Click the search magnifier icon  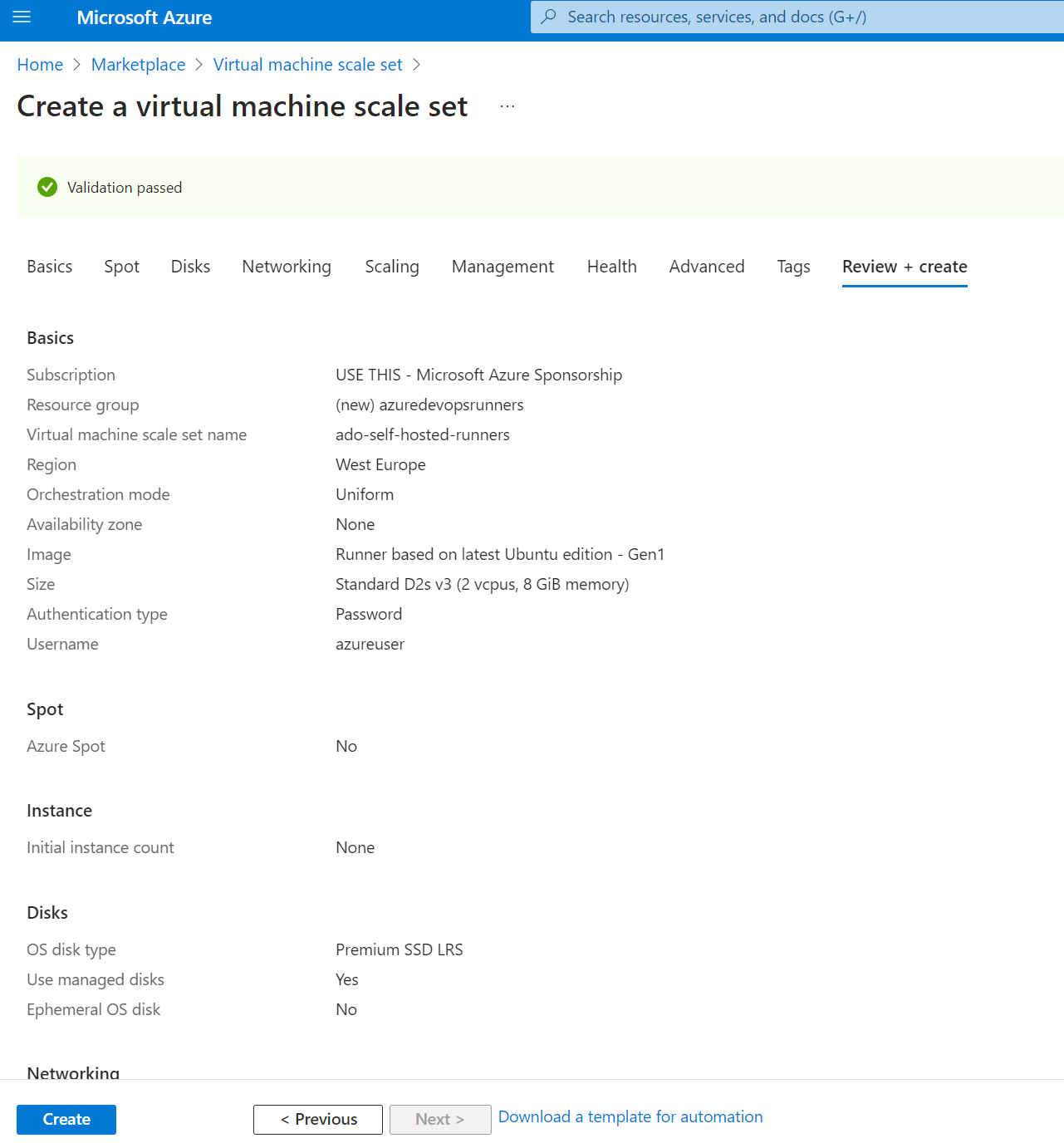[548, 17]
